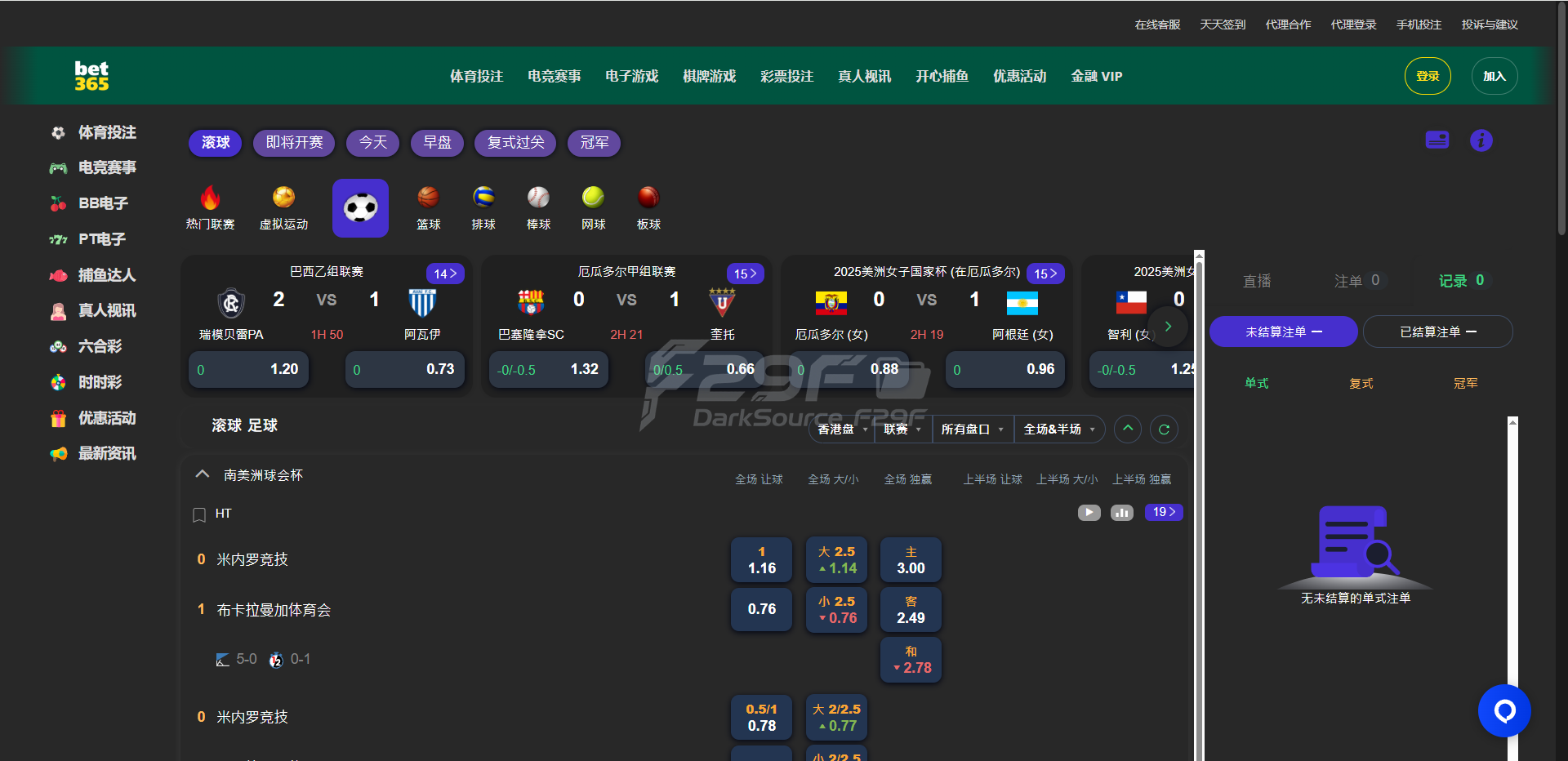Switch to the 今天 tab
Screen dimensions: 1568x761
(372, 143)
